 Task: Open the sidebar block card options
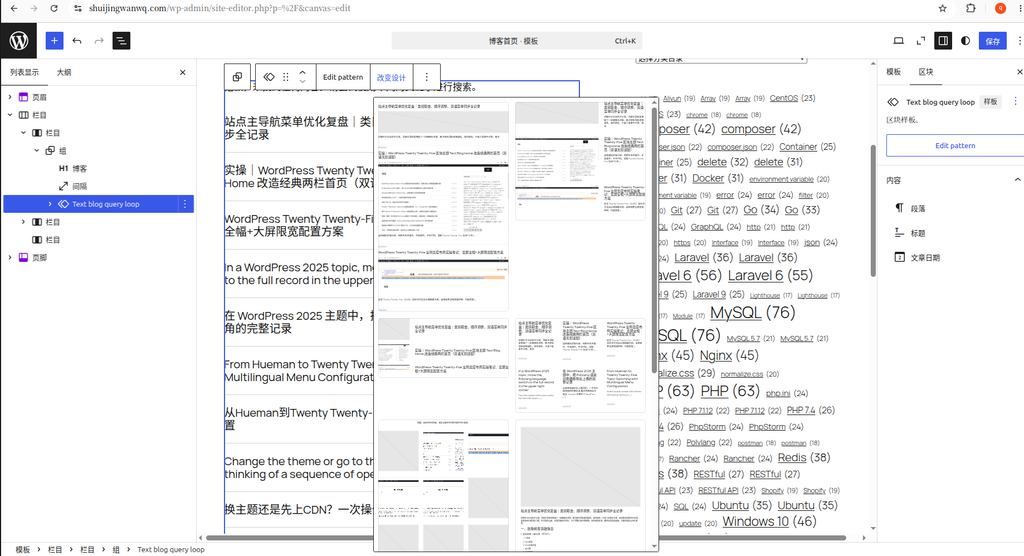coord(1016,101)
